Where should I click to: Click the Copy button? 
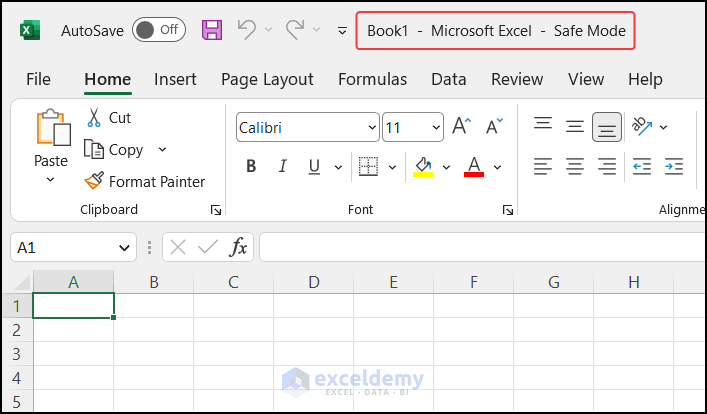115,150
